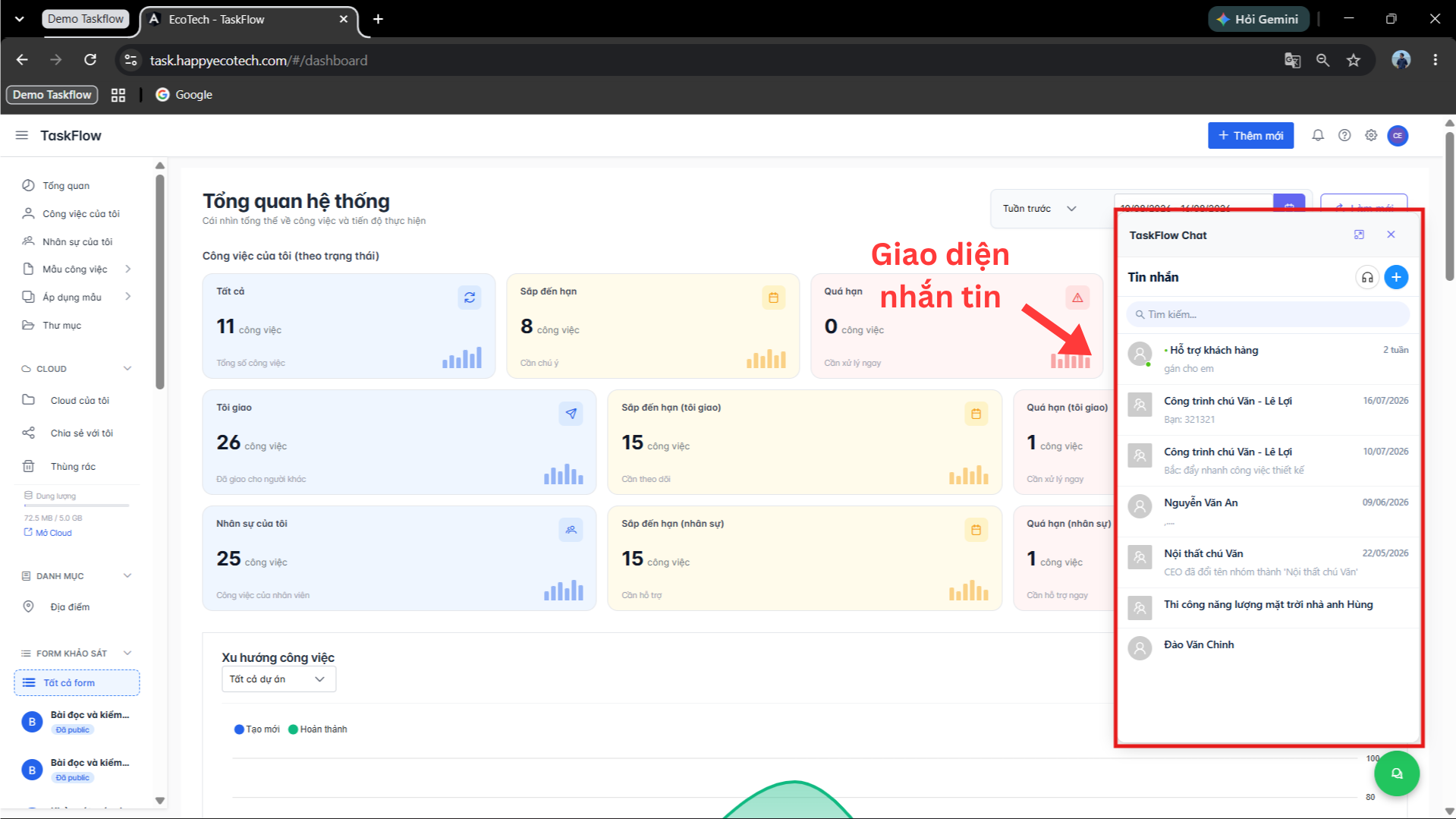This screenshot has width=1456, height=819.
Task: Open Chrome's translate page icon
Action: click(1292, 60)
